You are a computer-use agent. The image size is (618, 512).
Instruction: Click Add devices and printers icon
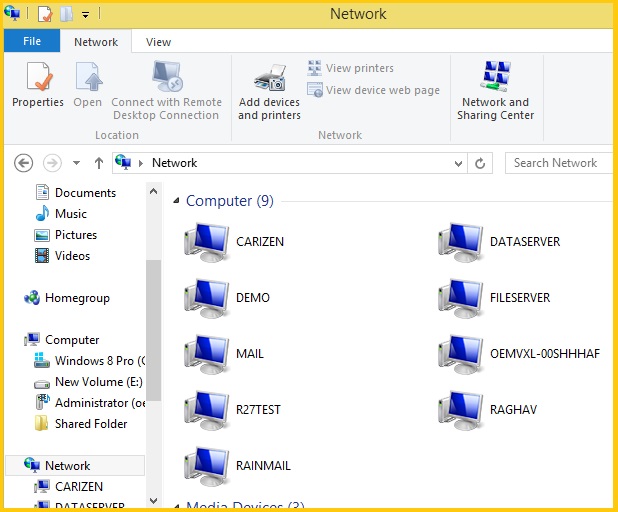(270, 78)
